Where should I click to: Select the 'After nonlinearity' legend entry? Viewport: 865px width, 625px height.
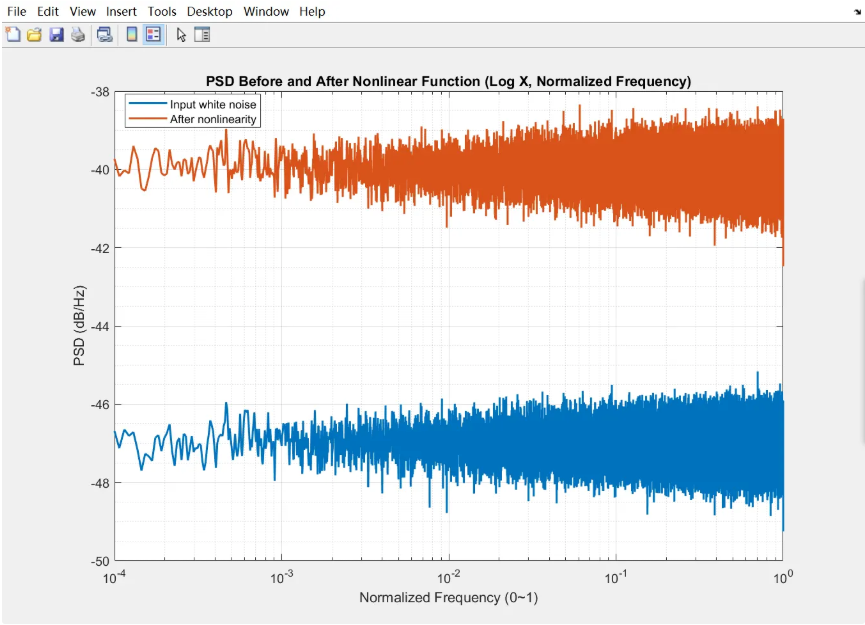point(214,119)
